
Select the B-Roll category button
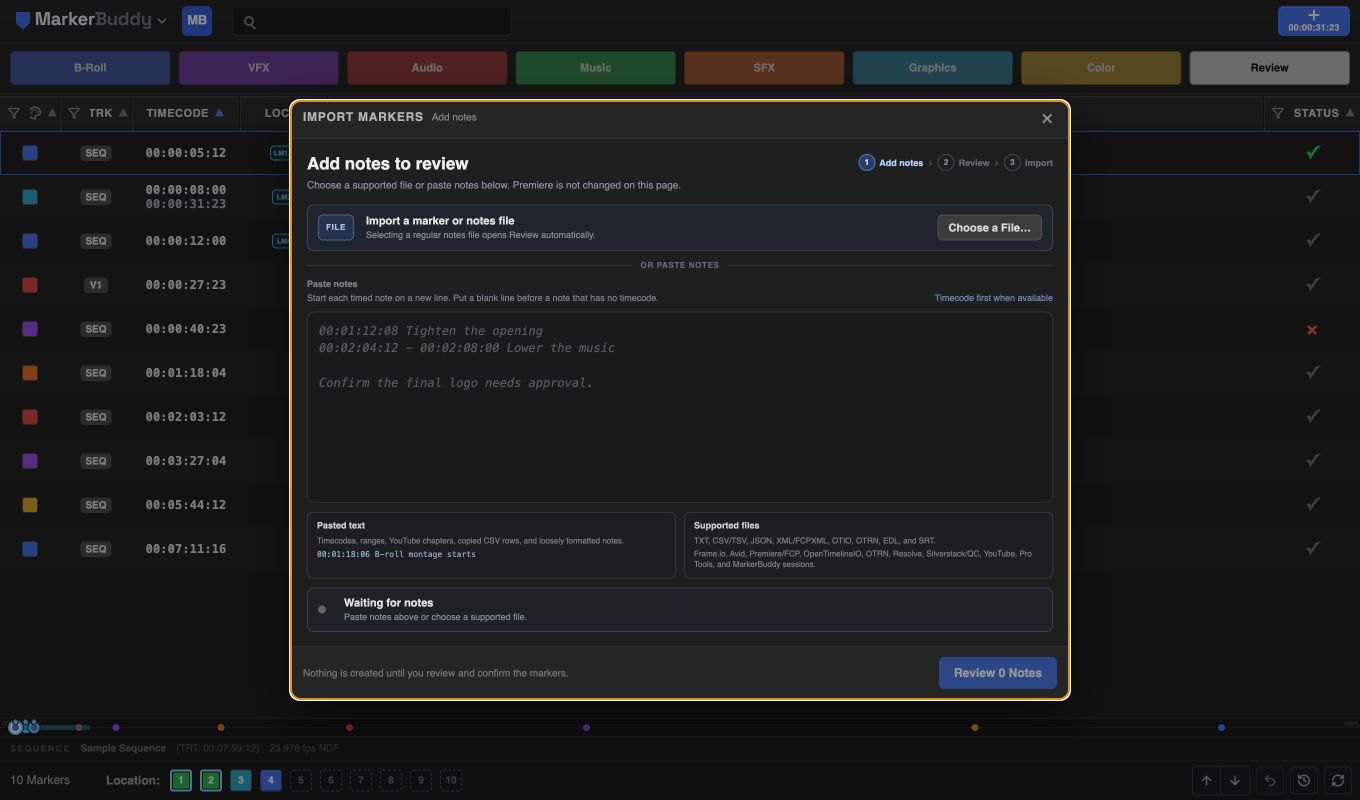[x=90, y=68]
